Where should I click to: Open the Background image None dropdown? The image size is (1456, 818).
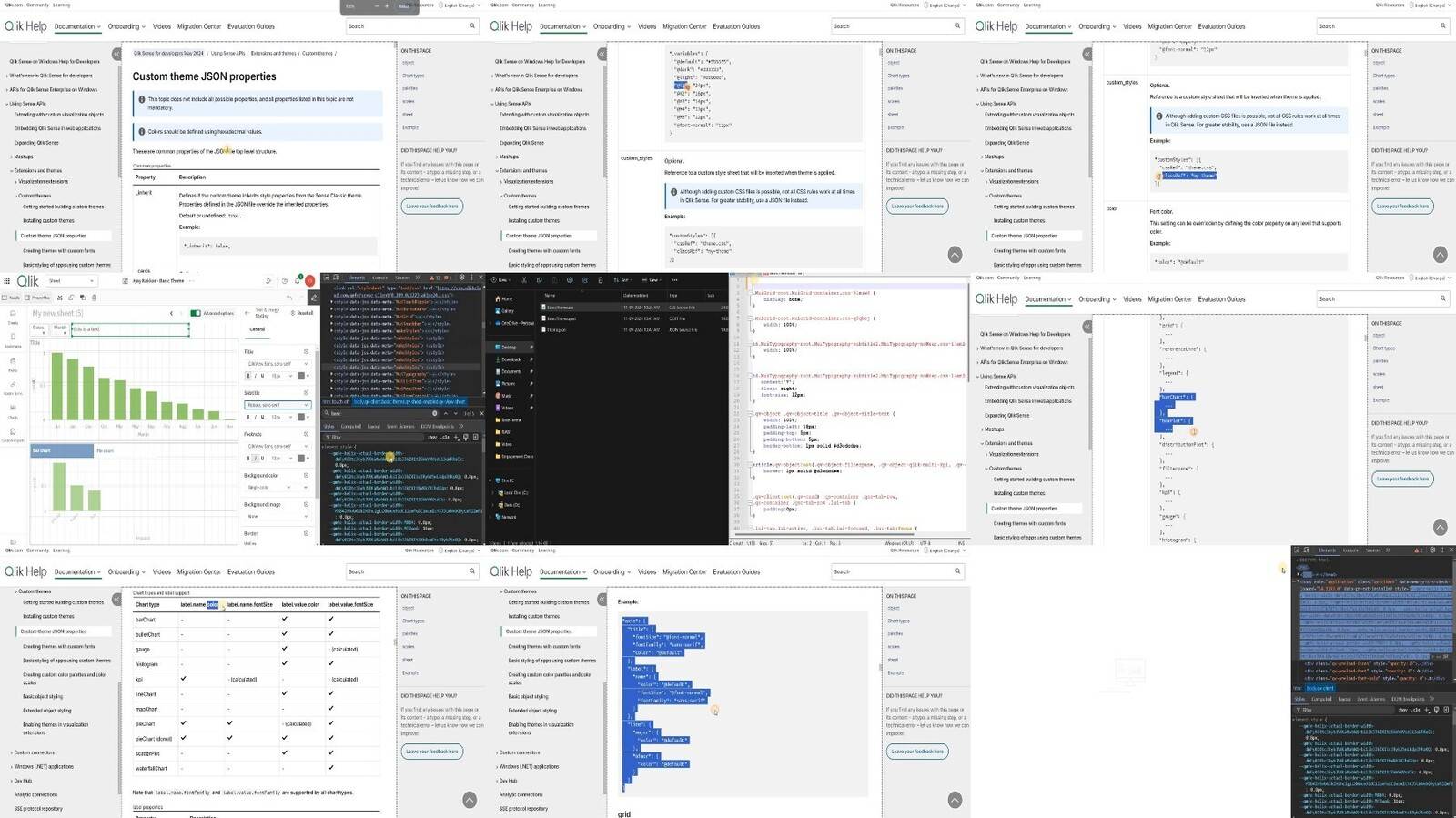tap(278, 516)
